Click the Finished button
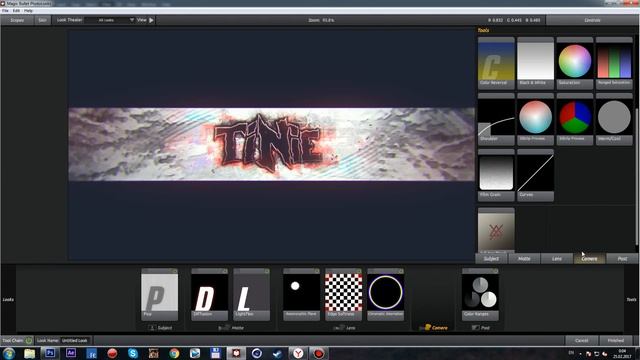Viewport: 640px width, 360px height. tap(616, 340)
